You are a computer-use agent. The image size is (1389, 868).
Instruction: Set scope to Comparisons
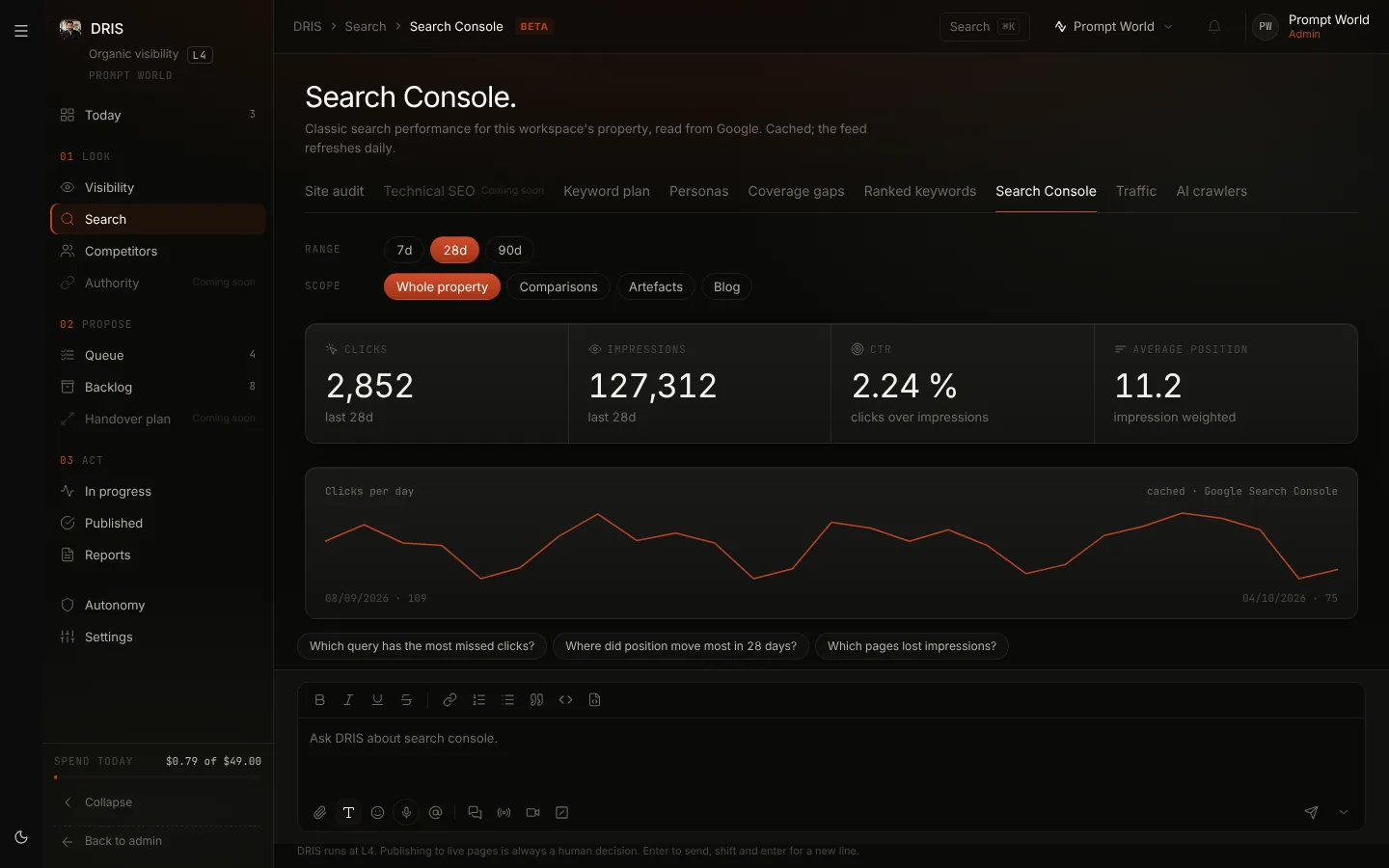point(558,287)
